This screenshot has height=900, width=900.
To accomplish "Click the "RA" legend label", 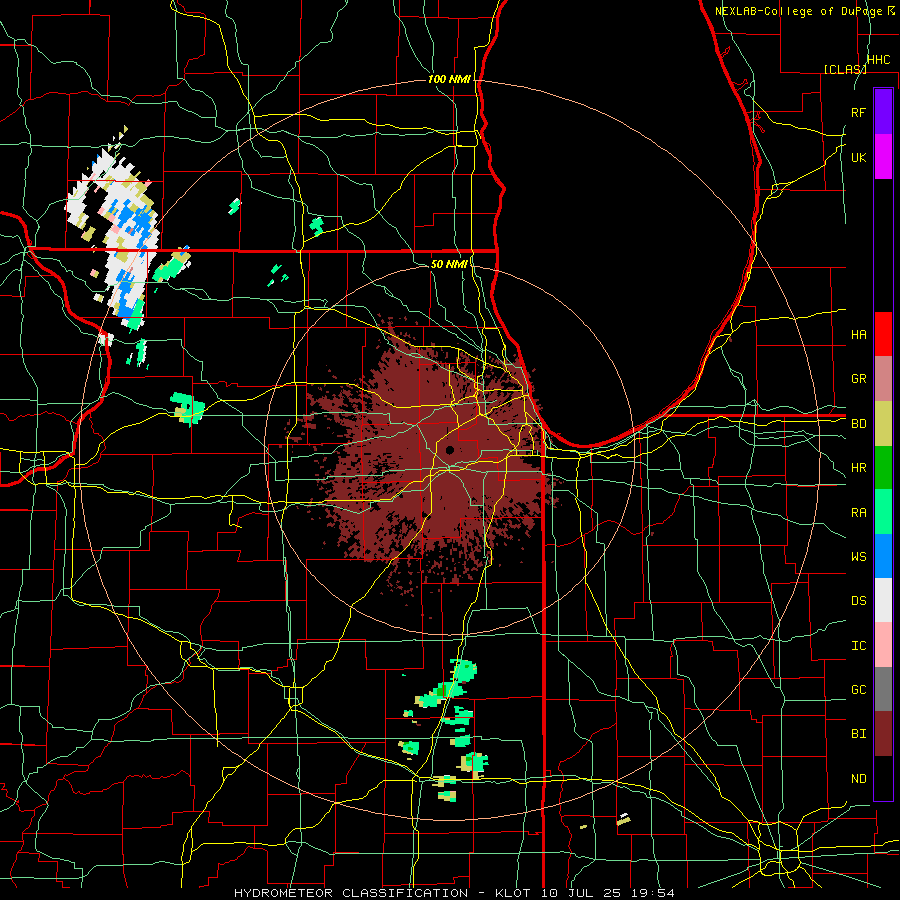I will [858, 513].
